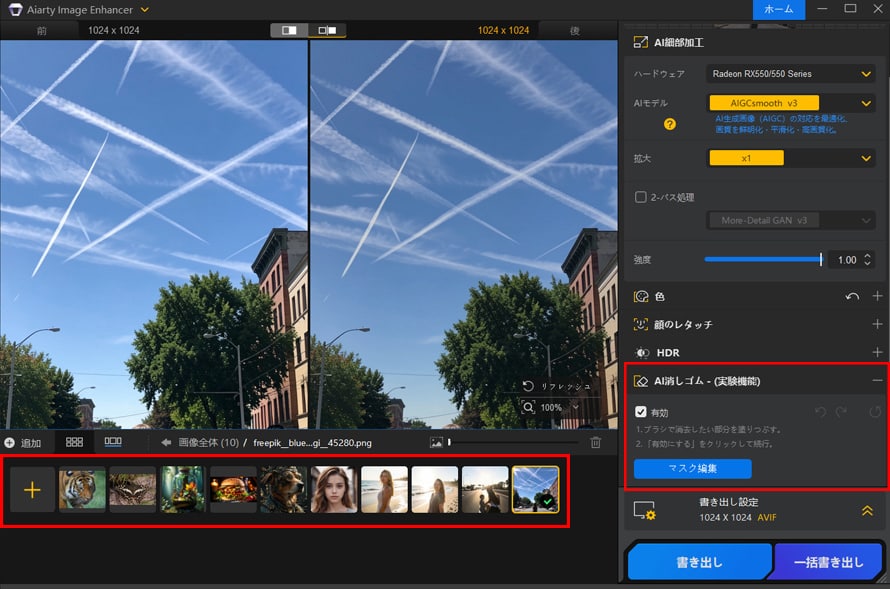Click the refresh (リフレッシュ) preview icon
890x589 pixels.
(x=528, y=386)
